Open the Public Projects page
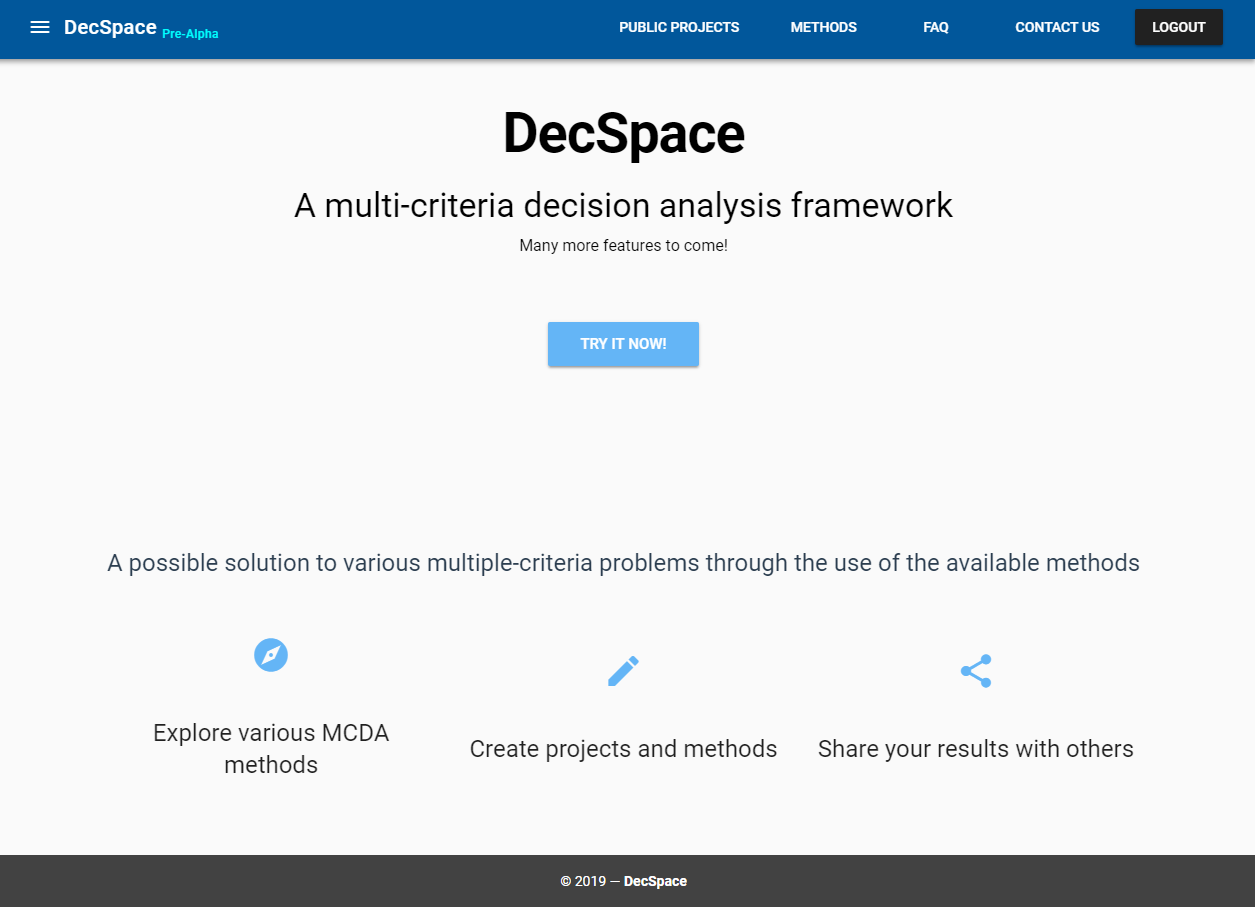This screenshot has width=1255, height=907. (679, 27)
